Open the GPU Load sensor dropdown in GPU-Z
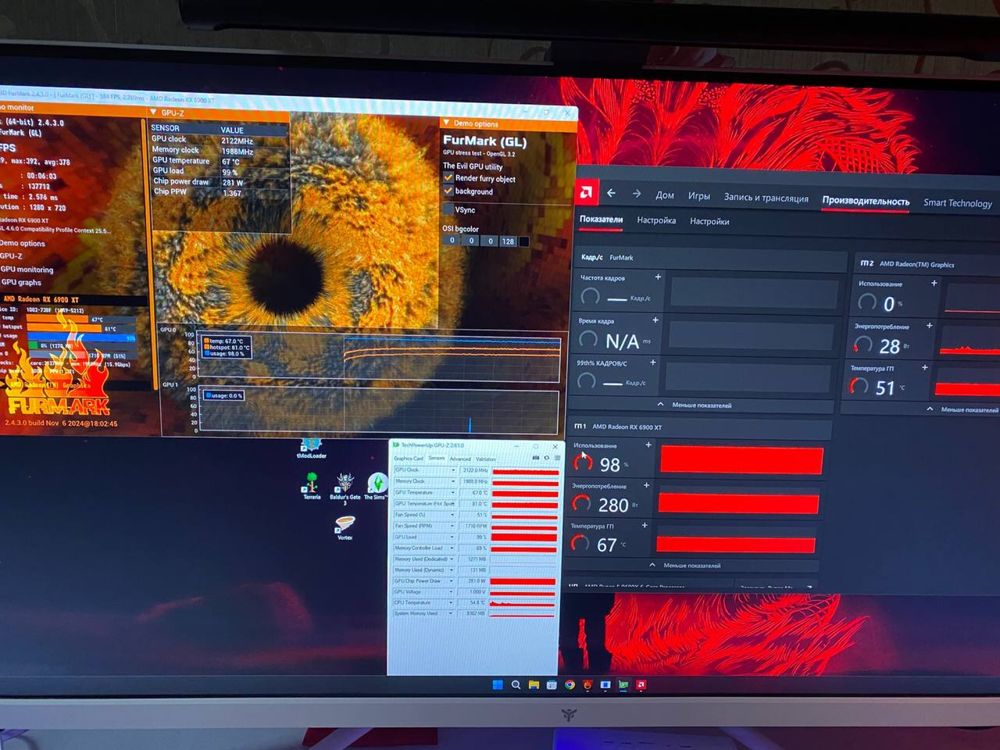1000x750 pixels. (x=453, y=537)
